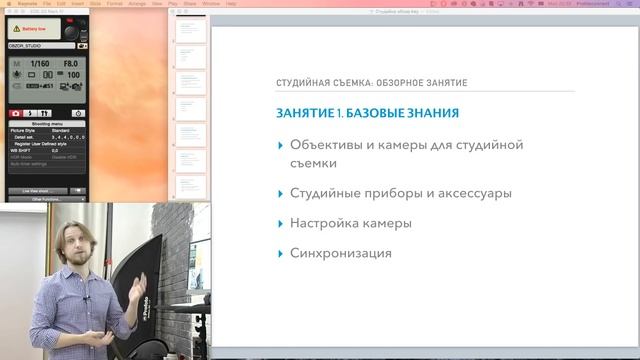The width and height of the screenshot is (640, 360).
Task: Select the seventh slide thumbnail in Keynote navigator
Action: click(191, 187)
